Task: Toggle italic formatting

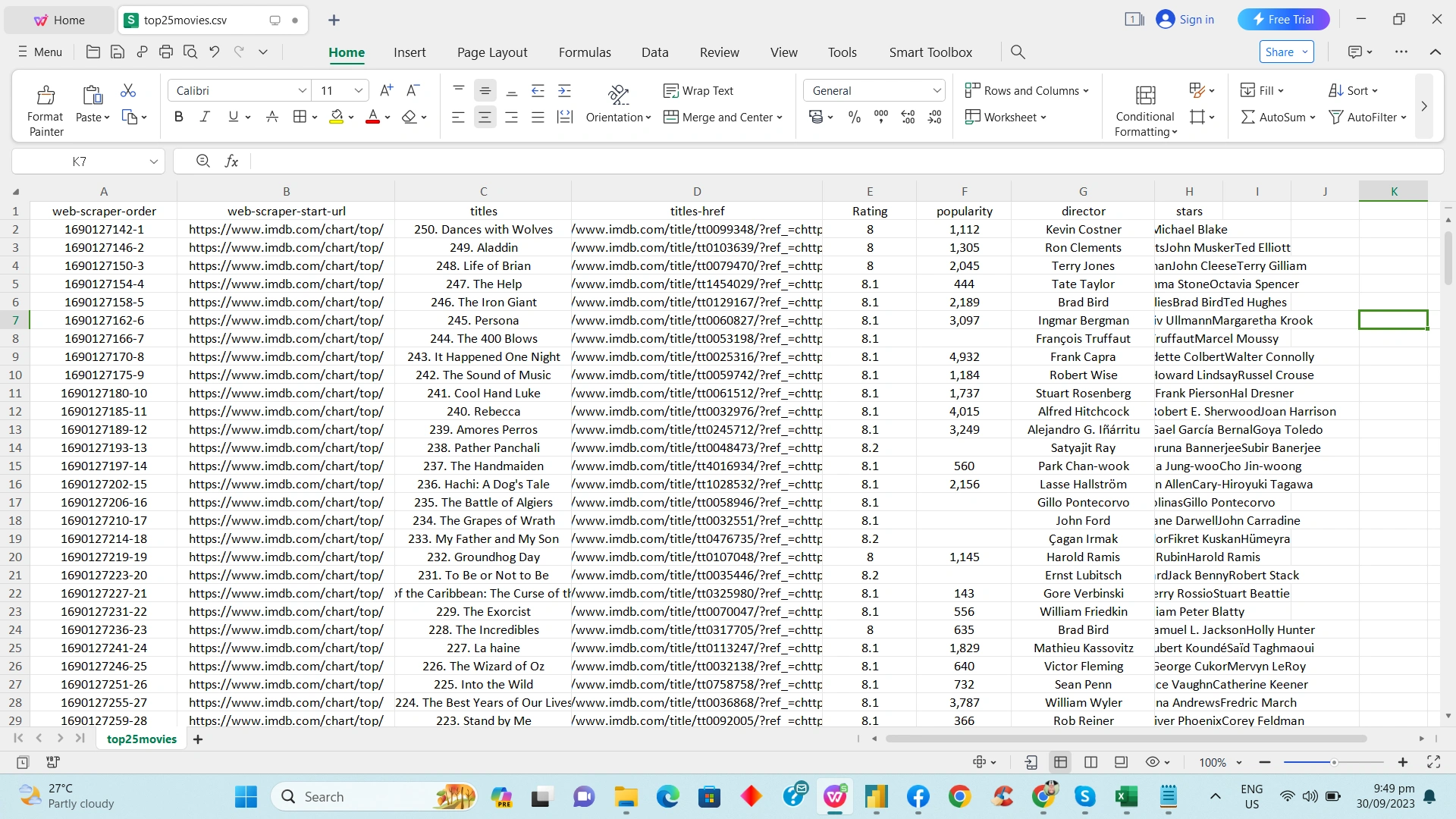Action: pyautogui.click(x=204, y=117)
